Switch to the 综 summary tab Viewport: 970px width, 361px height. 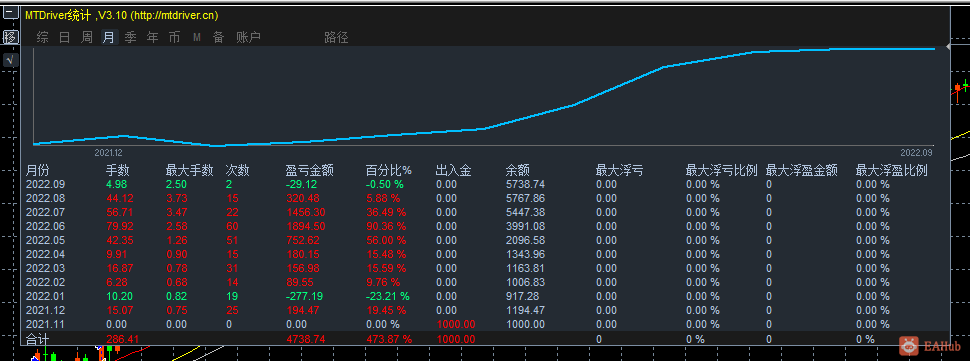(43, 38)
